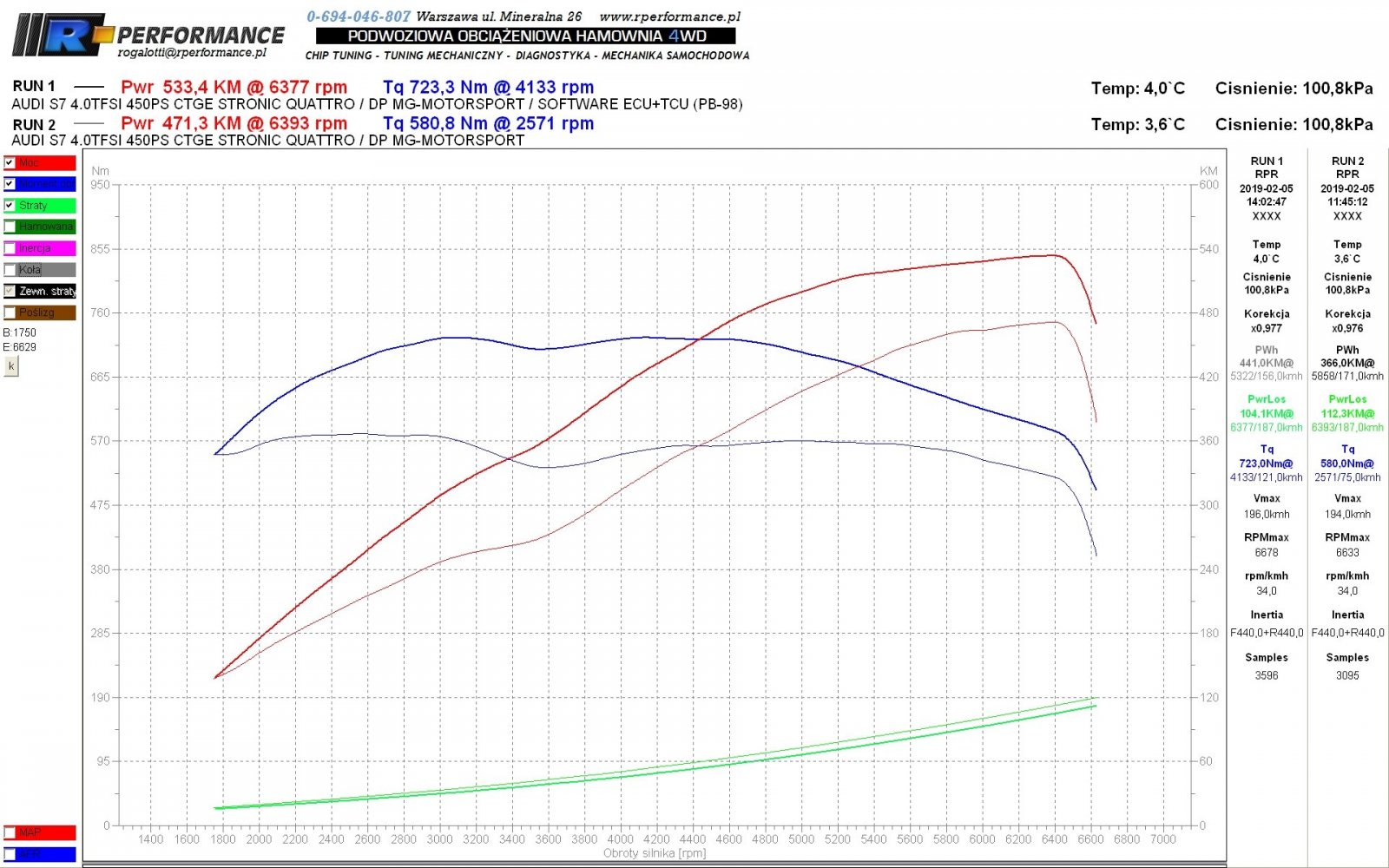The image size is (1389, 868).
Task: Click the RPMmax 6678 value
Action: (x=1267, y=552)
